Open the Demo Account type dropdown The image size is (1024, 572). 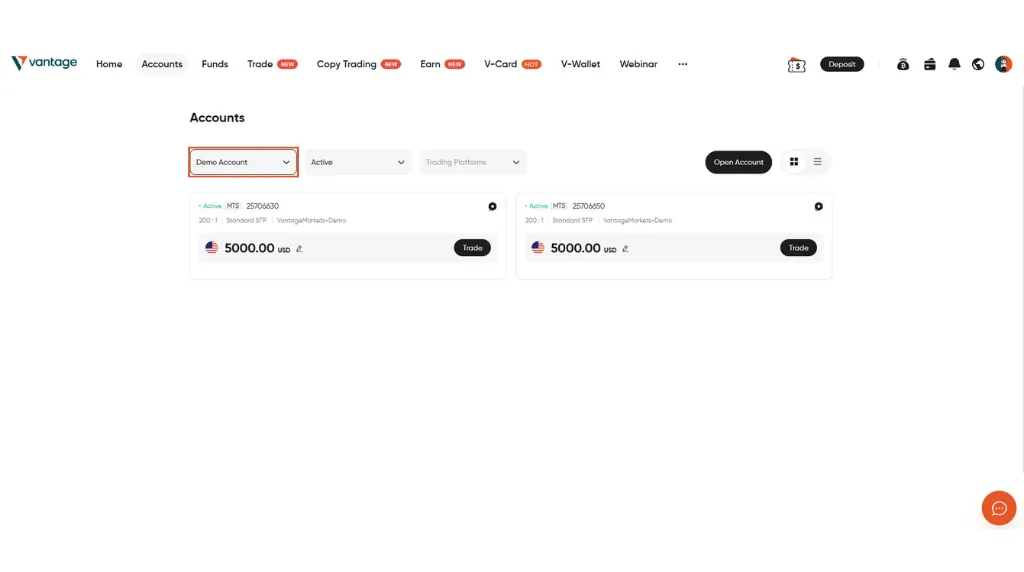[x=243, y=162]
